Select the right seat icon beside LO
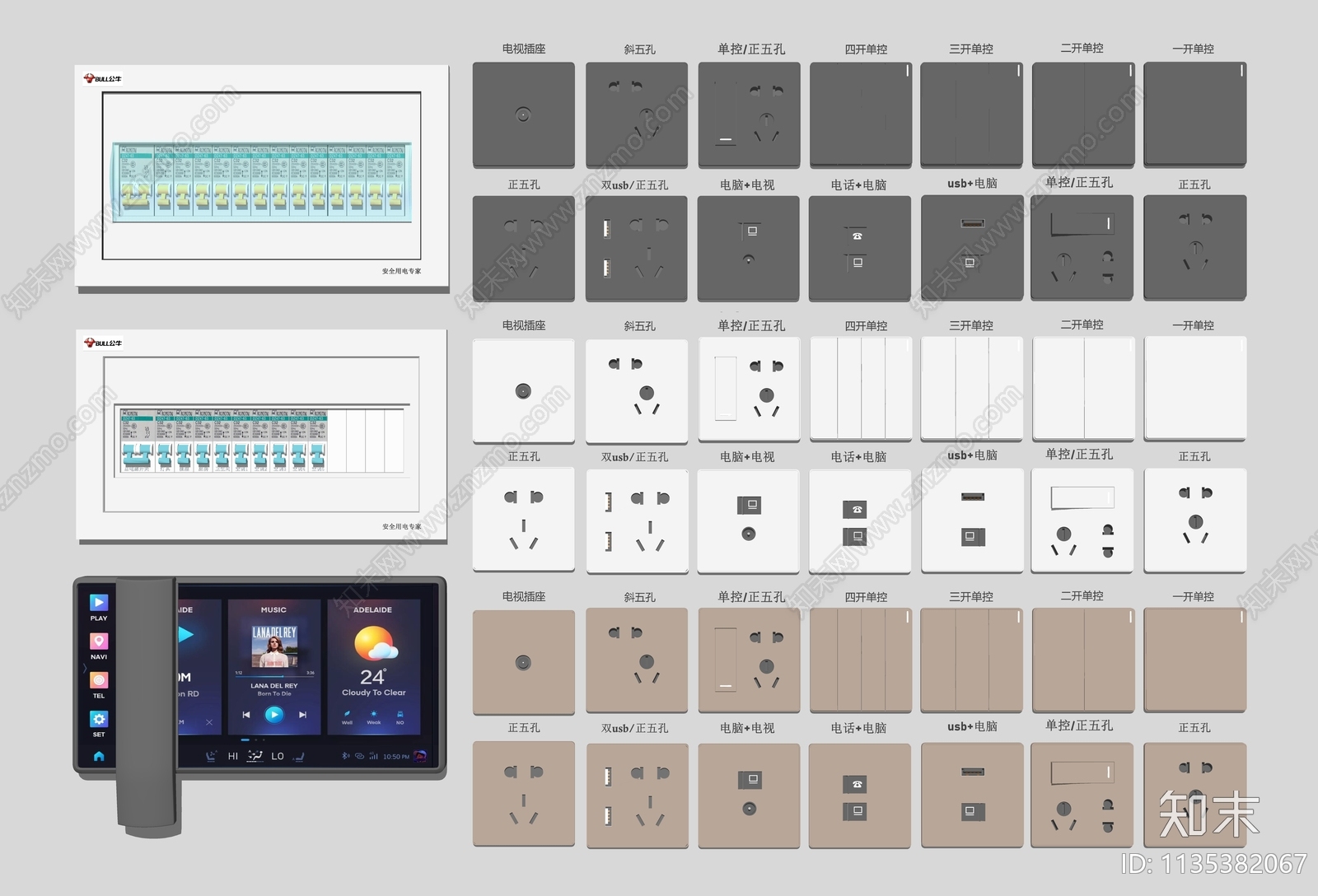Image resolution: width=1318 pixels, height=896 pixels. click(297, 756)
